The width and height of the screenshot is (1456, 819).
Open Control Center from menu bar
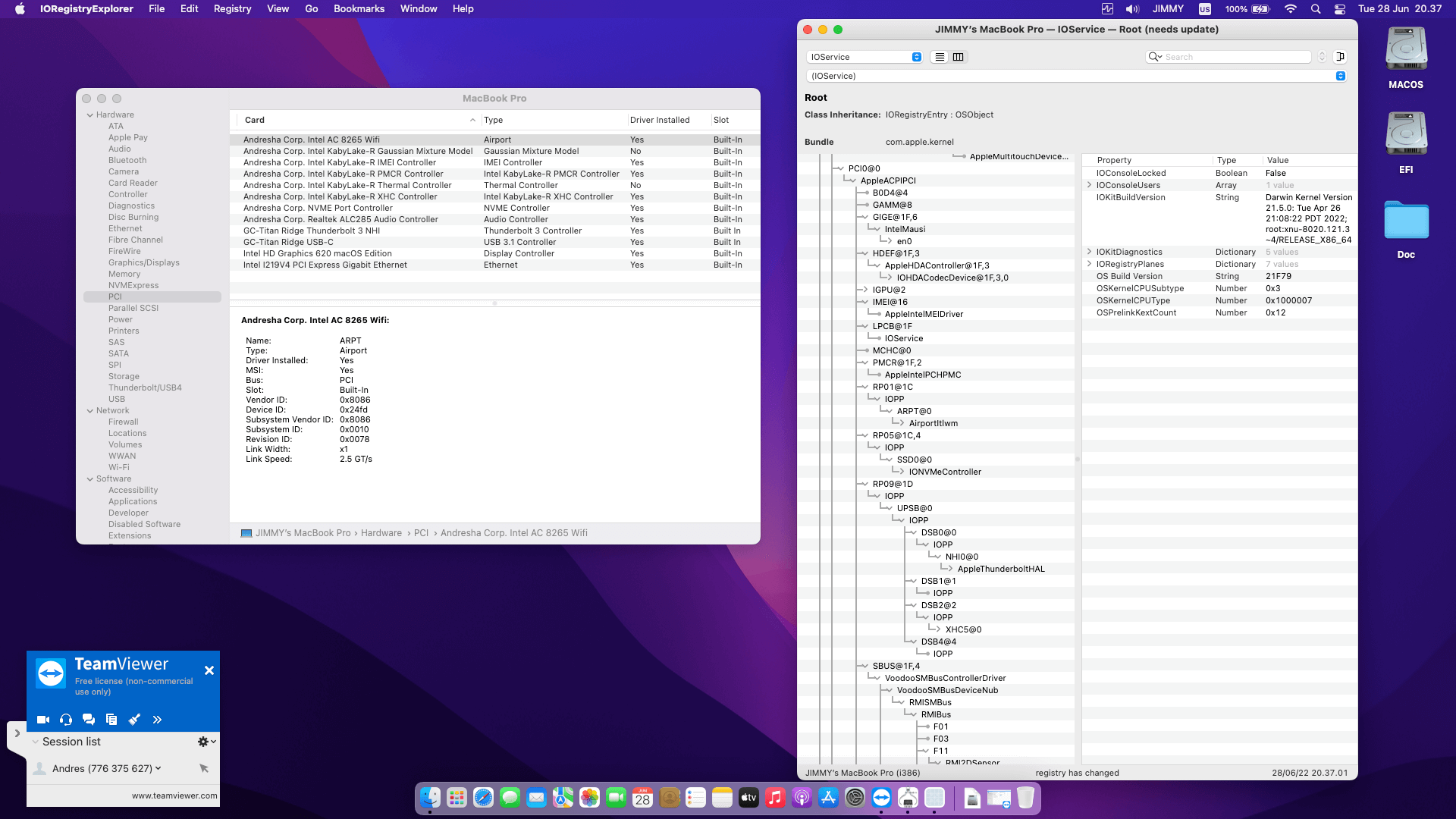1340,9
